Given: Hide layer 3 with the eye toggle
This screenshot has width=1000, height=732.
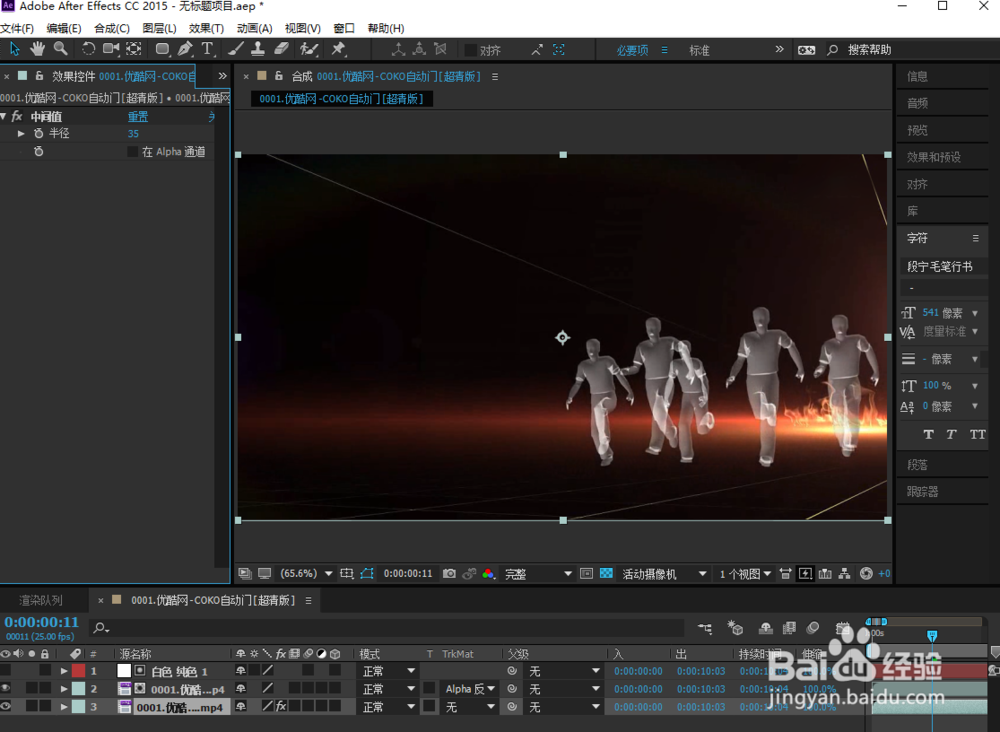Looking at the screenshot, I should point(6,706).
